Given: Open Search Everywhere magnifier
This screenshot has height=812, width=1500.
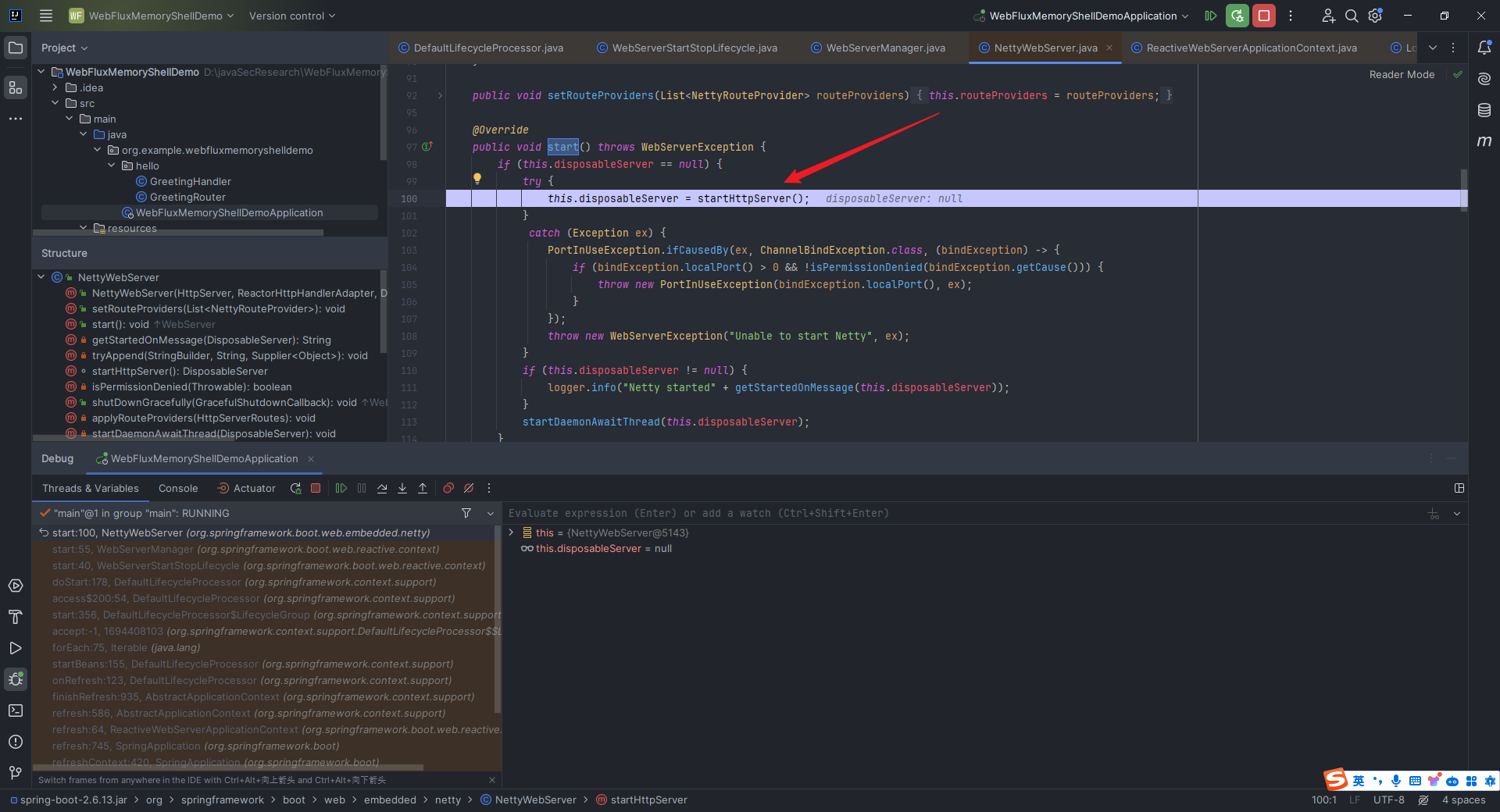Looking at the screenshot, I should pos(1352,16).
